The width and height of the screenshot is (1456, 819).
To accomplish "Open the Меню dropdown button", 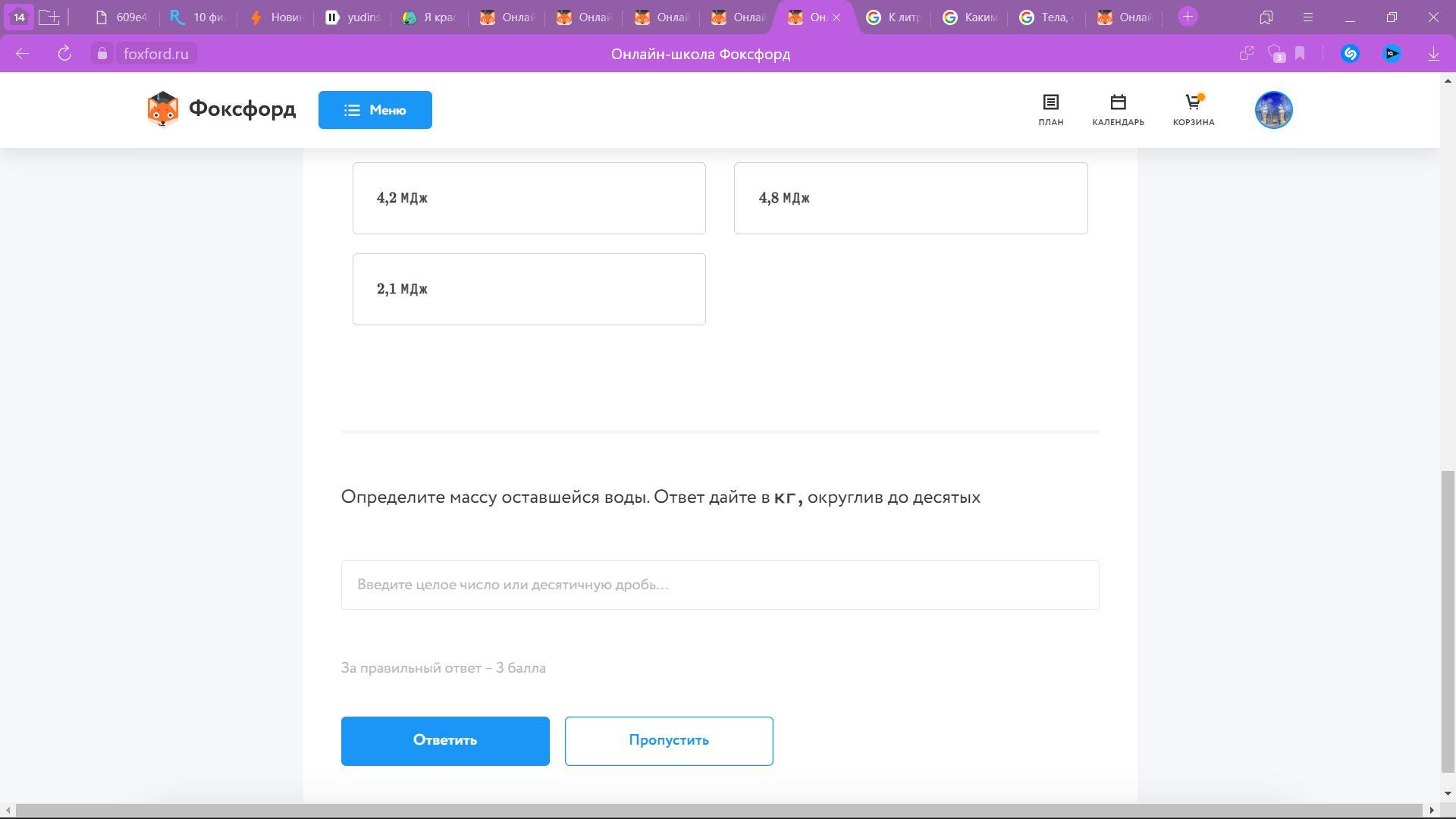I will click(375, 110).
